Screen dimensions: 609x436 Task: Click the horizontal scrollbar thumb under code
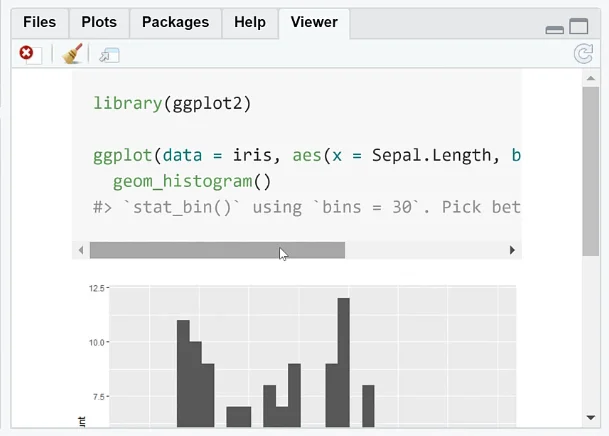(217, 250)
